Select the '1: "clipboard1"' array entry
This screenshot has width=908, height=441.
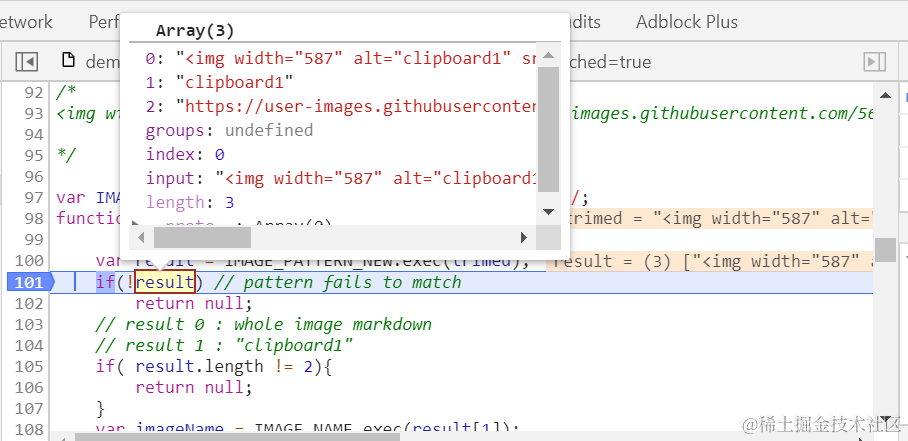point(219,82)
